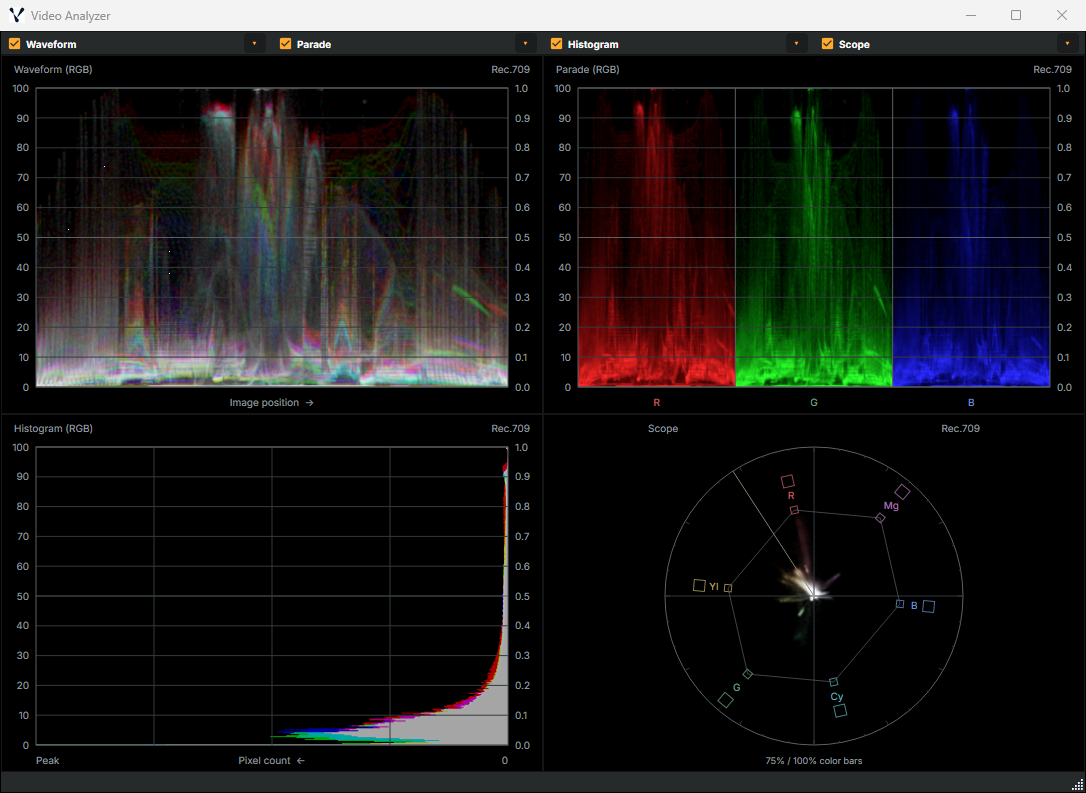Viewport: 1086px width, 793px height.
Task: Click the 'Histogram (RGB)' panel title
Action: 53,429
